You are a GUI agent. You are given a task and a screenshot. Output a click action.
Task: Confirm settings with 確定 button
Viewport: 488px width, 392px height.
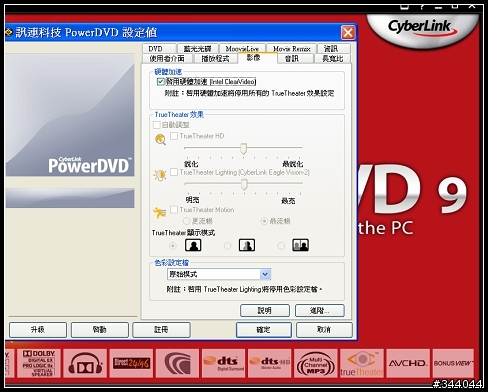coord(264,330)
